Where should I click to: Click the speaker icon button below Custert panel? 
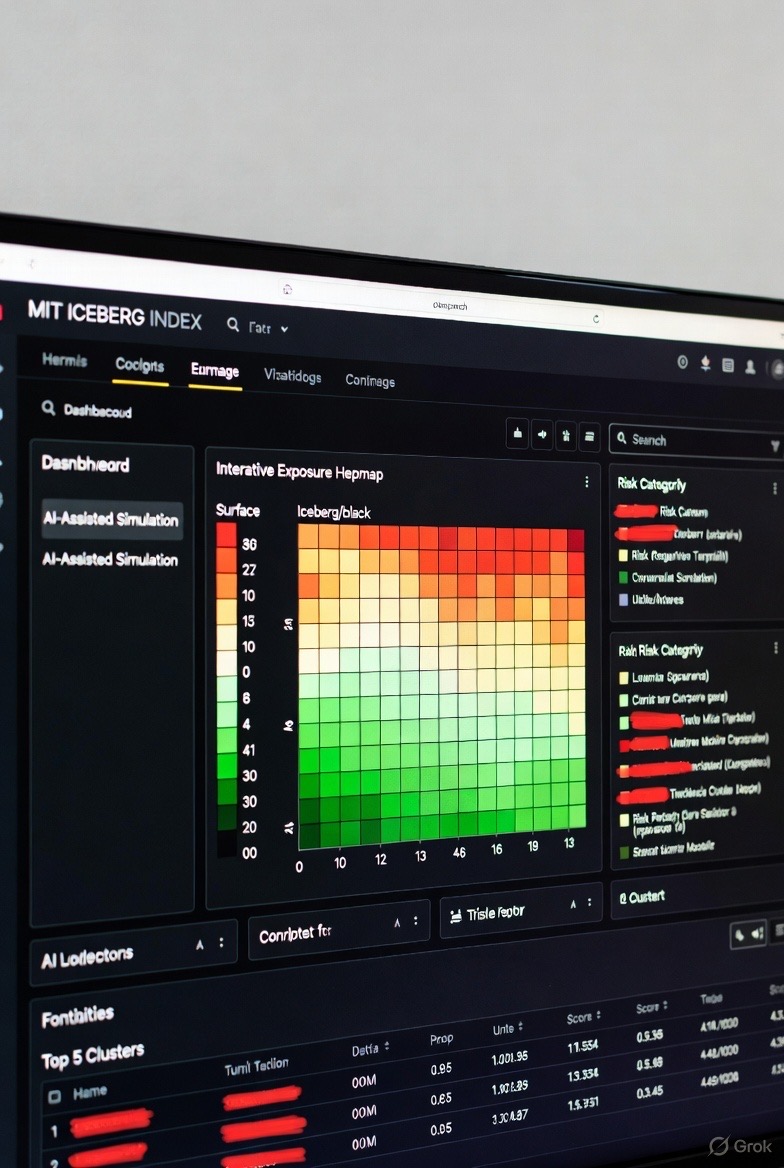point(759,933)
